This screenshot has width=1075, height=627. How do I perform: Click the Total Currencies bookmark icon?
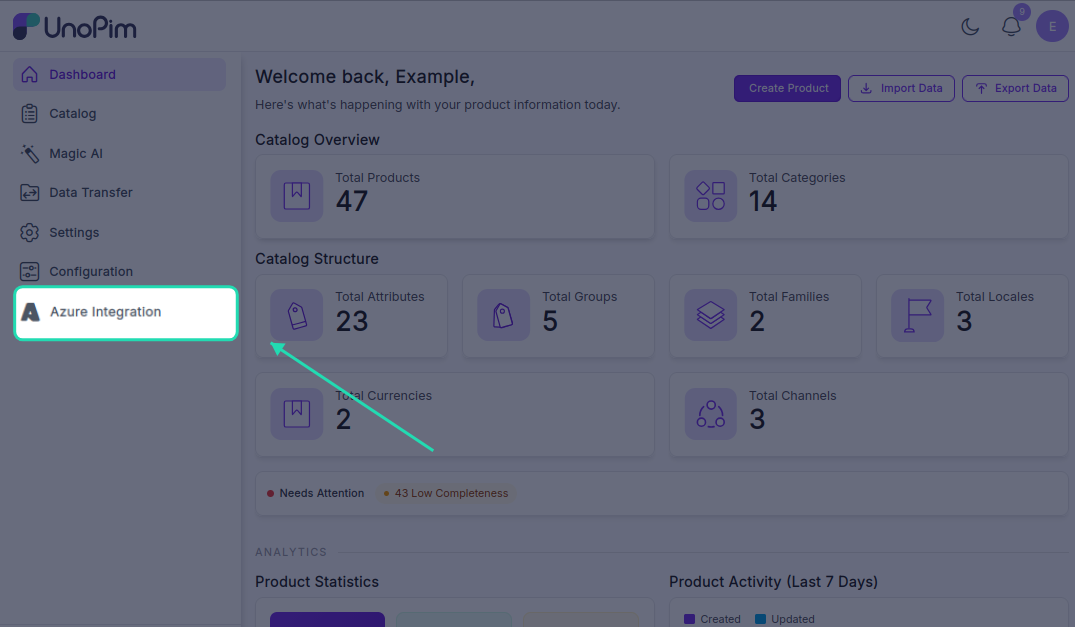click(297, 414)
